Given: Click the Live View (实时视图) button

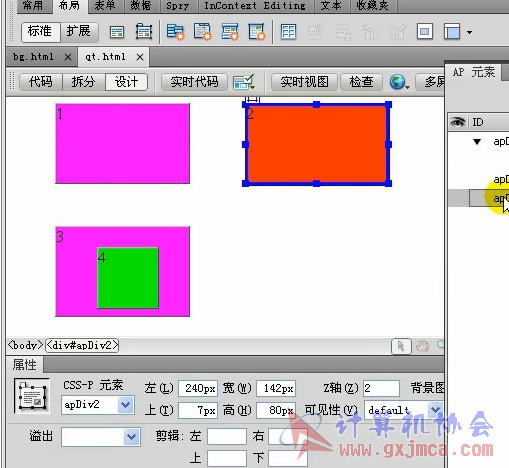Looking at the screenshot, I should pyautogui.click(x=304, y=82).
